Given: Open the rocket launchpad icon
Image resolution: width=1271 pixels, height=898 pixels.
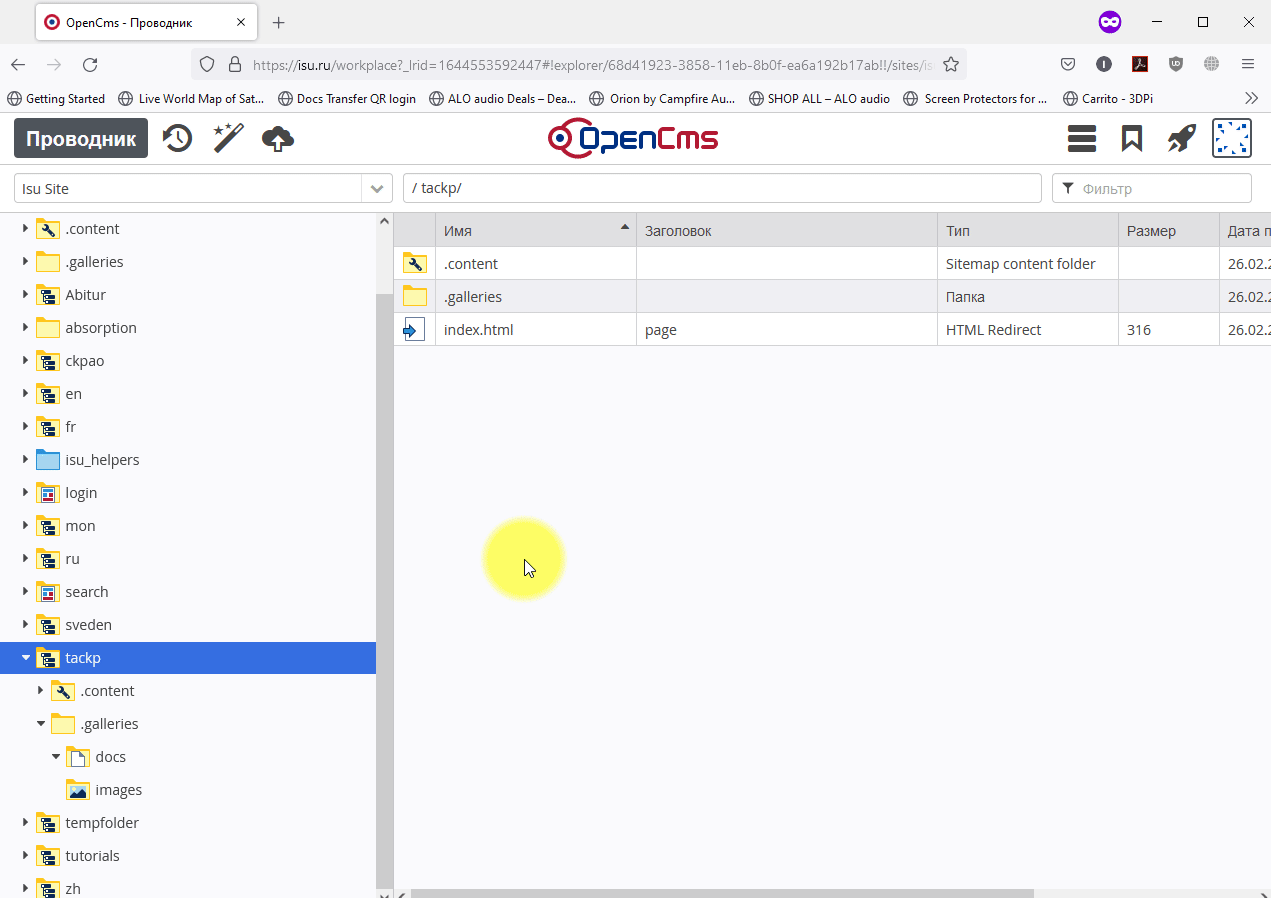Looking at the screenshot, I should click(x=1182, y=138).
